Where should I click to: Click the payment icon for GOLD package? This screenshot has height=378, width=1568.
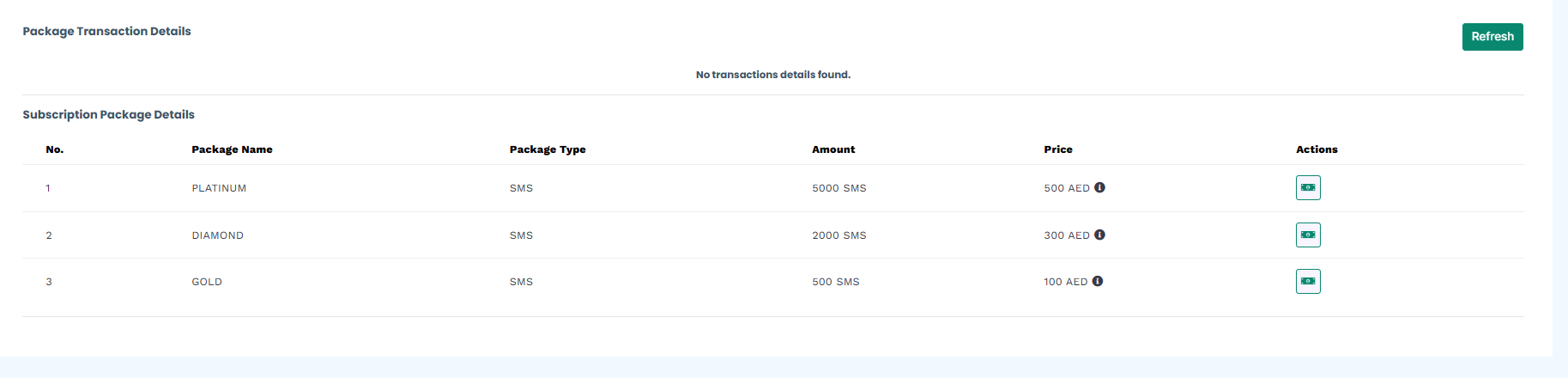pyautogui.click(x=1308, y=281)
